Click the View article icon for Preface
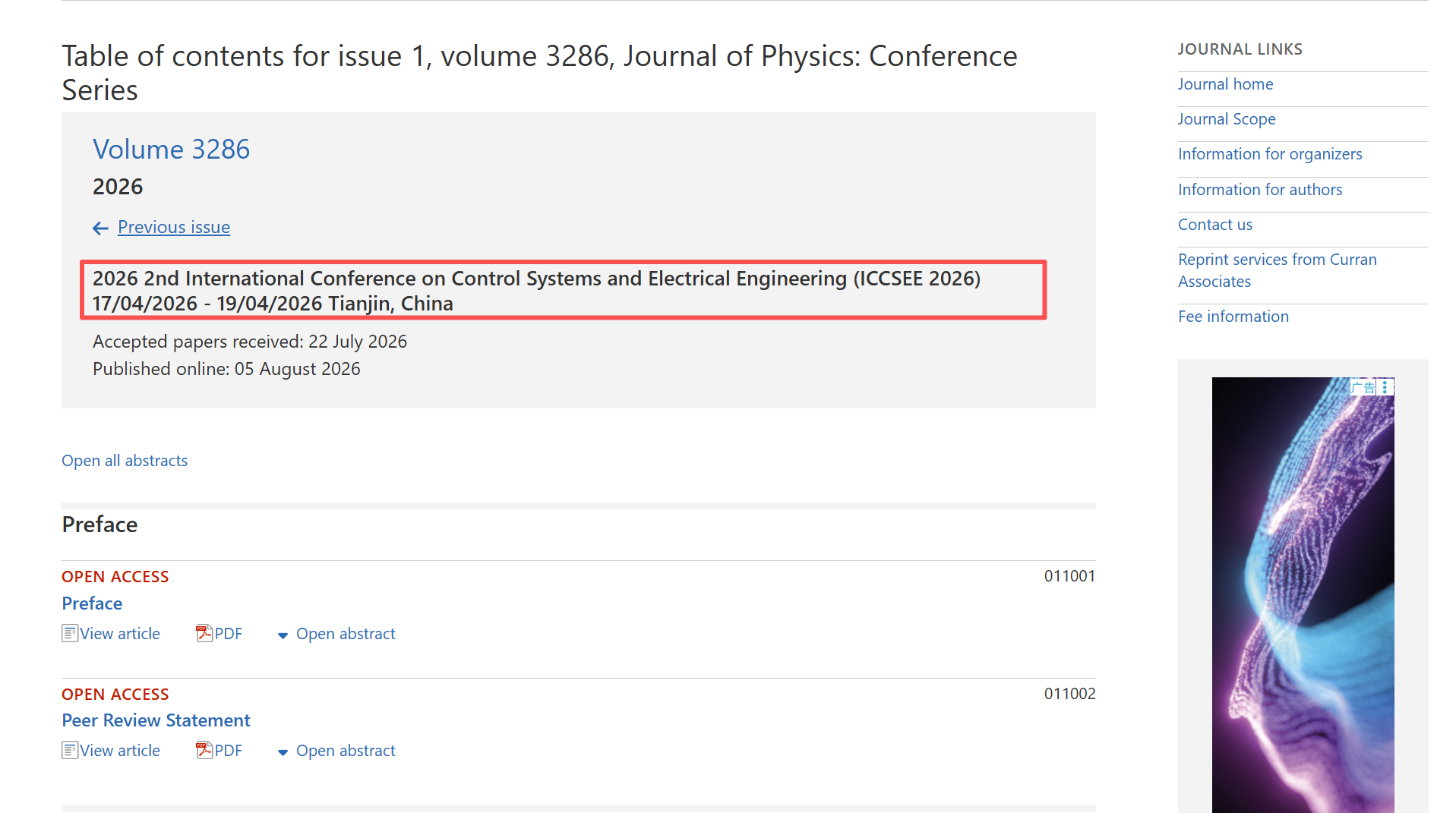1456x813 pixels. click(70, 633)
